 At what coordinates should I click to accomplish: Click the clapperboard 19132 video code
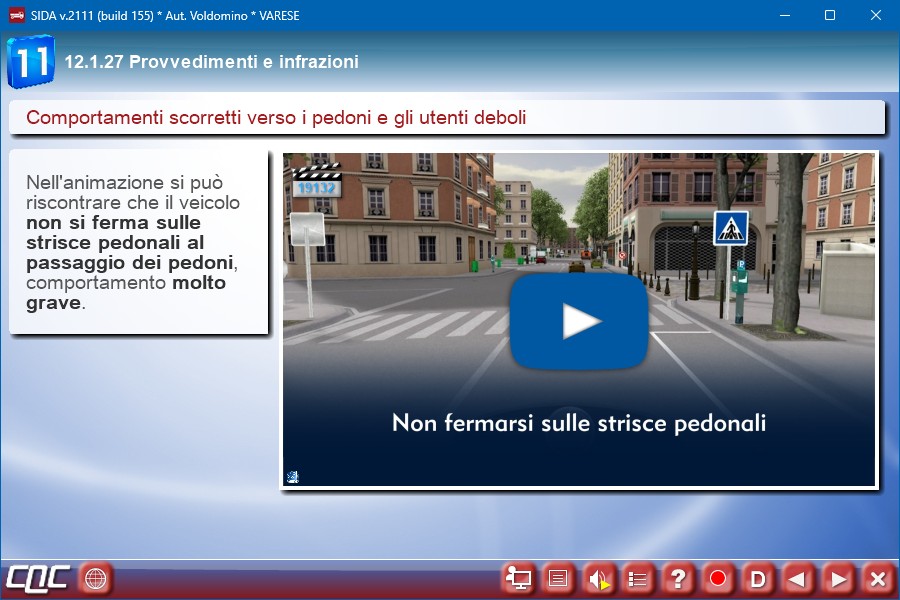315,180
